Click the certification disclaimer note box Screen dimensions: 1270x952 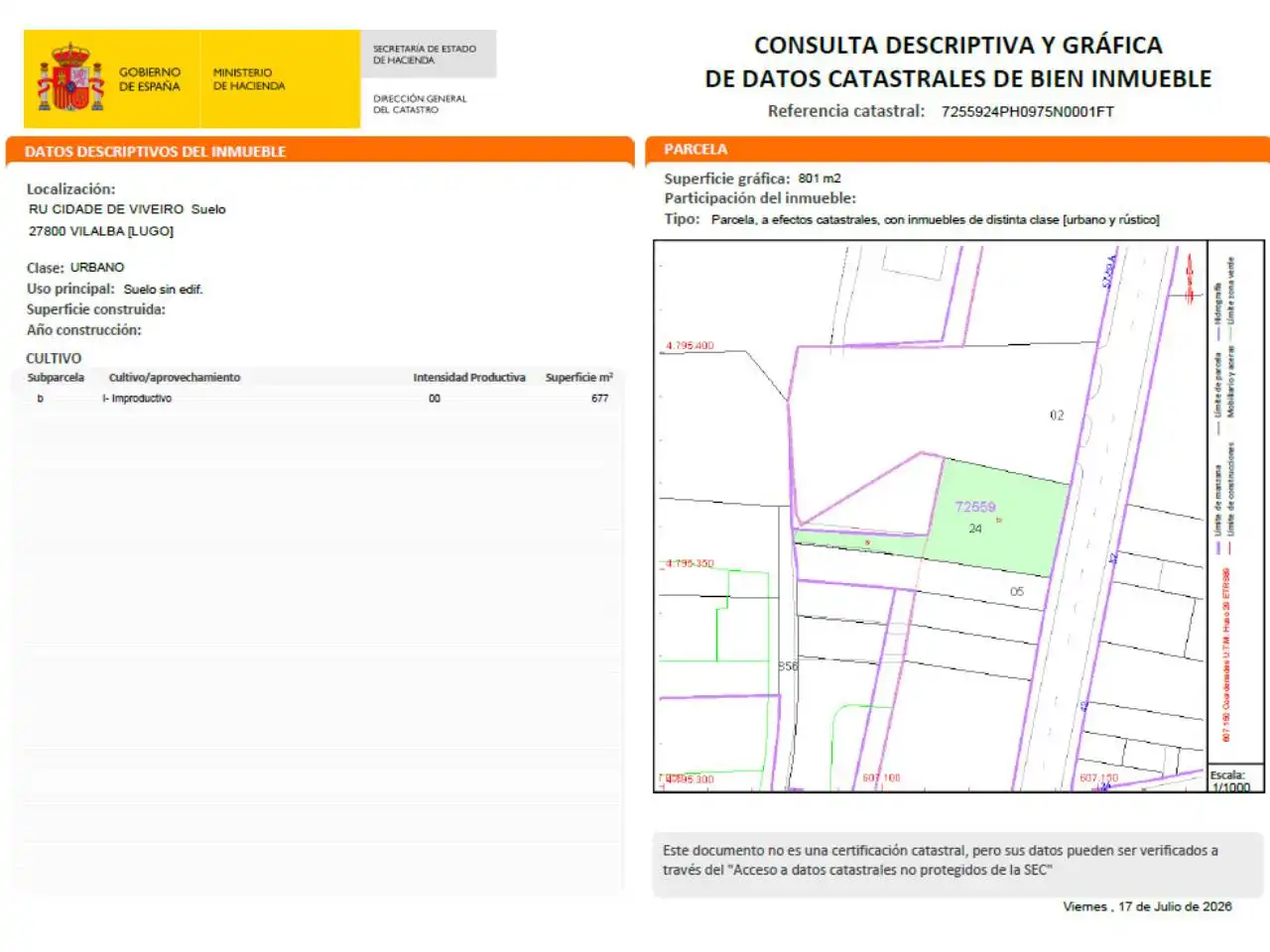coord(957,861)
